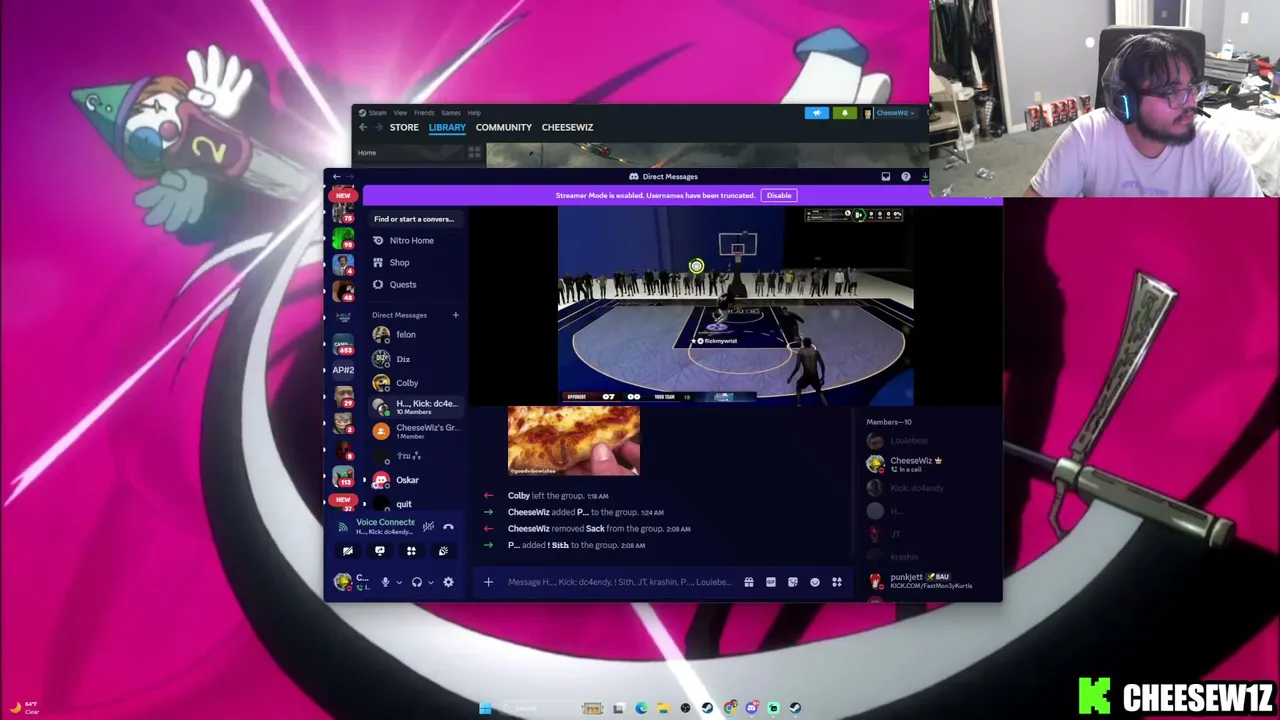Mute the microphone
The height and width of the screenshot is (720, 1280).
(385, 582)
